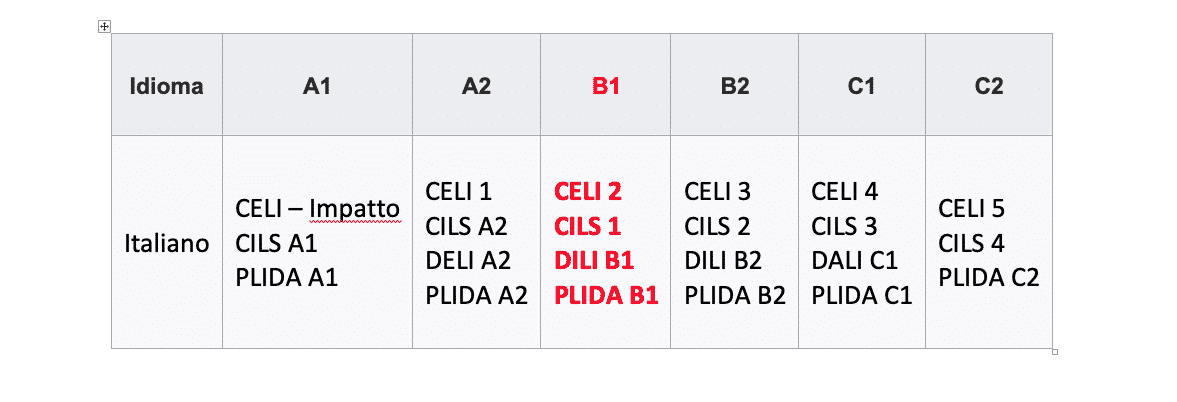The height and width of the screenshot is (402, 1177).
Task: Click the DALI C1 entry
Action: coord(854,260)
